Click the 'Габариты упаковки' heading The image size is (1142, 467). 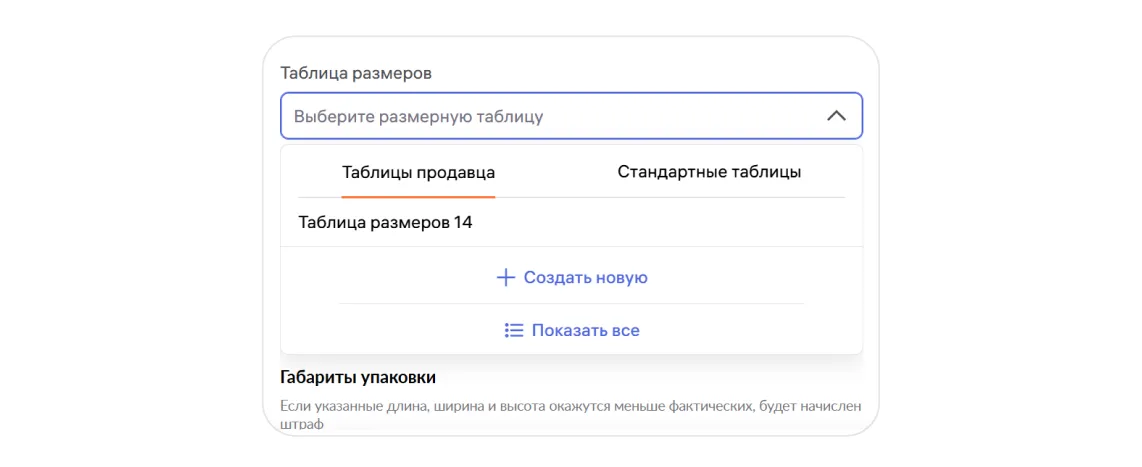tap(357, 378)
